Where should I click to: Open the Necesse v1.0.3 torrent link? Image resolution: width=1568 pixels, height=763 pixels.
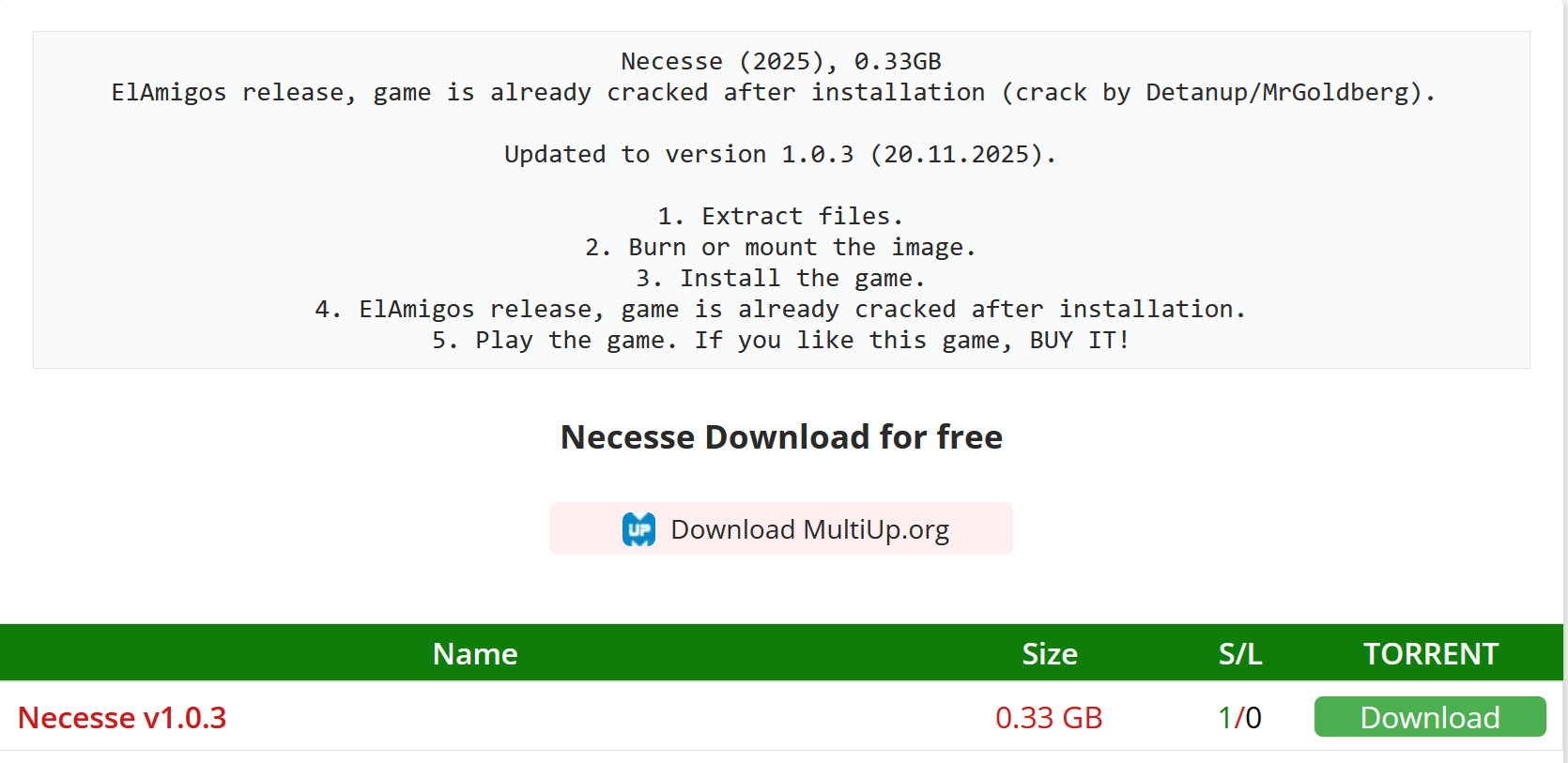(122, 718)
